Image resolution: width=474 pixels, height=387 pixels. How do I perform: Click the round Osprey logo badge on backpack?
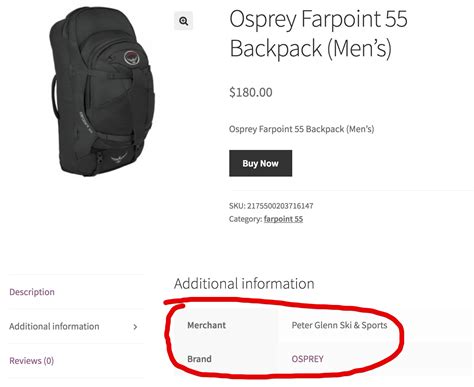point(131,57)
